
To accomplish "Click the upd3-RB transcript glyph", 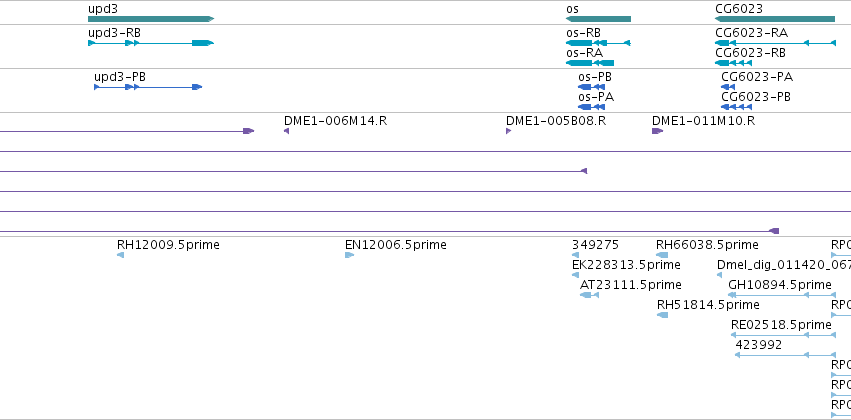I will 151,43.
